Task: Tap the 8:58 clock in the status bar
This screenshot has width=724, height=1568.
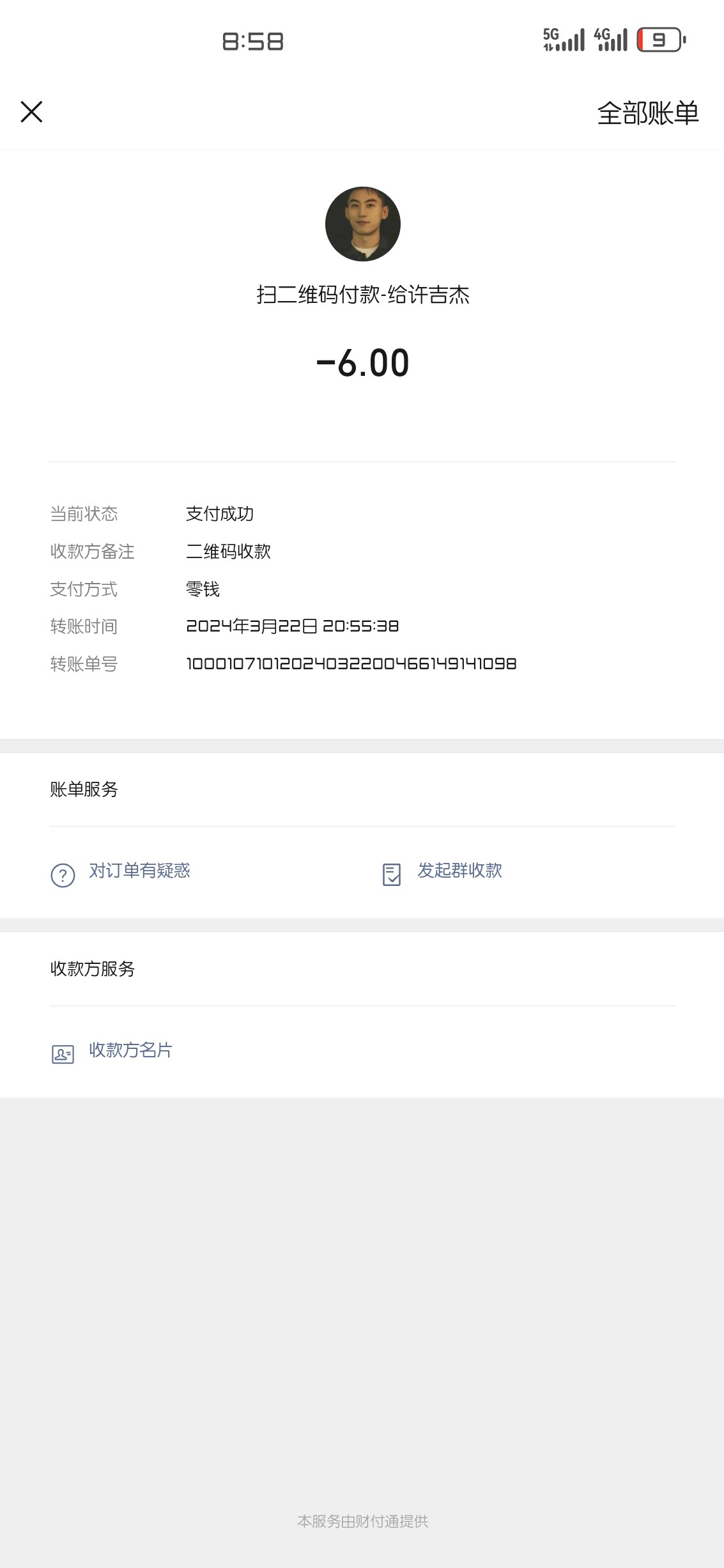Action: click(x=252, y=42)
